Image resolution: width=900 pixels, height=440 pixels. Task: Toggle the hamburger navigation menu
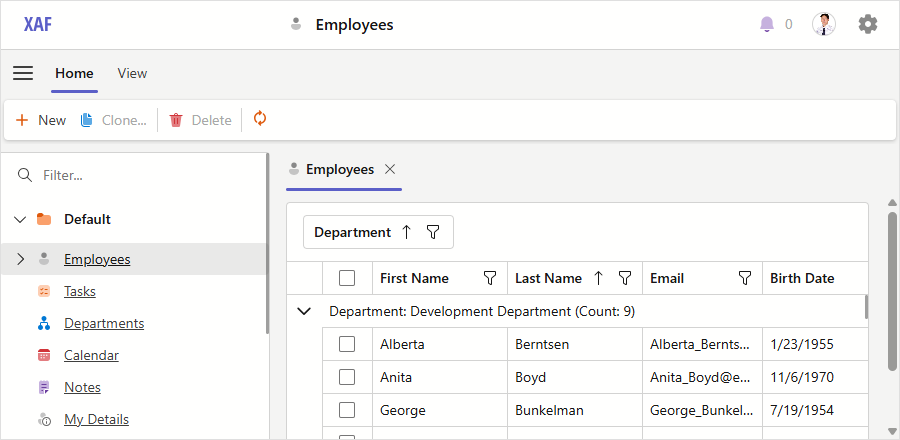tap(23, 73)
